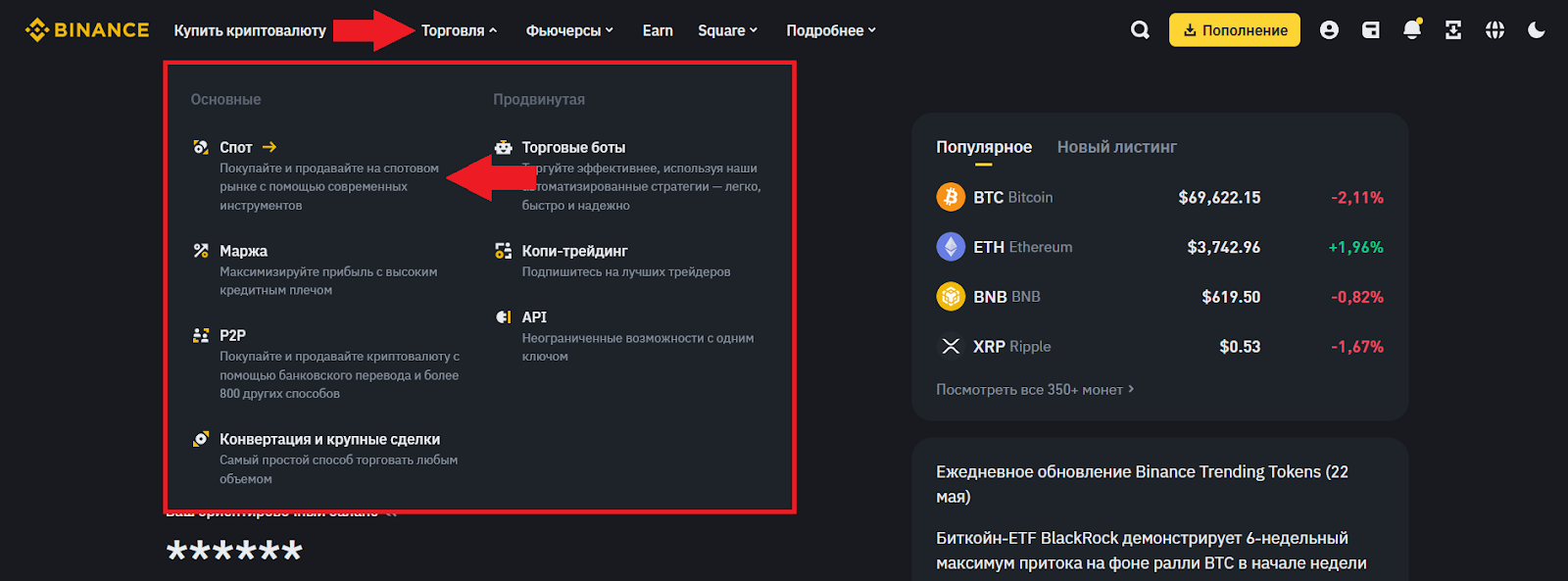
Task: Expand the Square dropdown
Action: [x=727, y=30]
